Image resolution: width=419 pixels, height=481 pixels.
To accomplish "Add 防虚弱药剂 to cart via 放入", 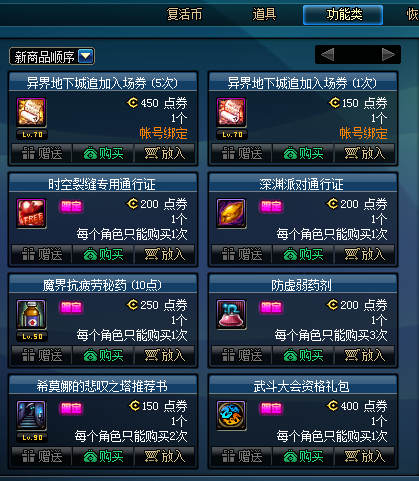I will pos(365,356).
